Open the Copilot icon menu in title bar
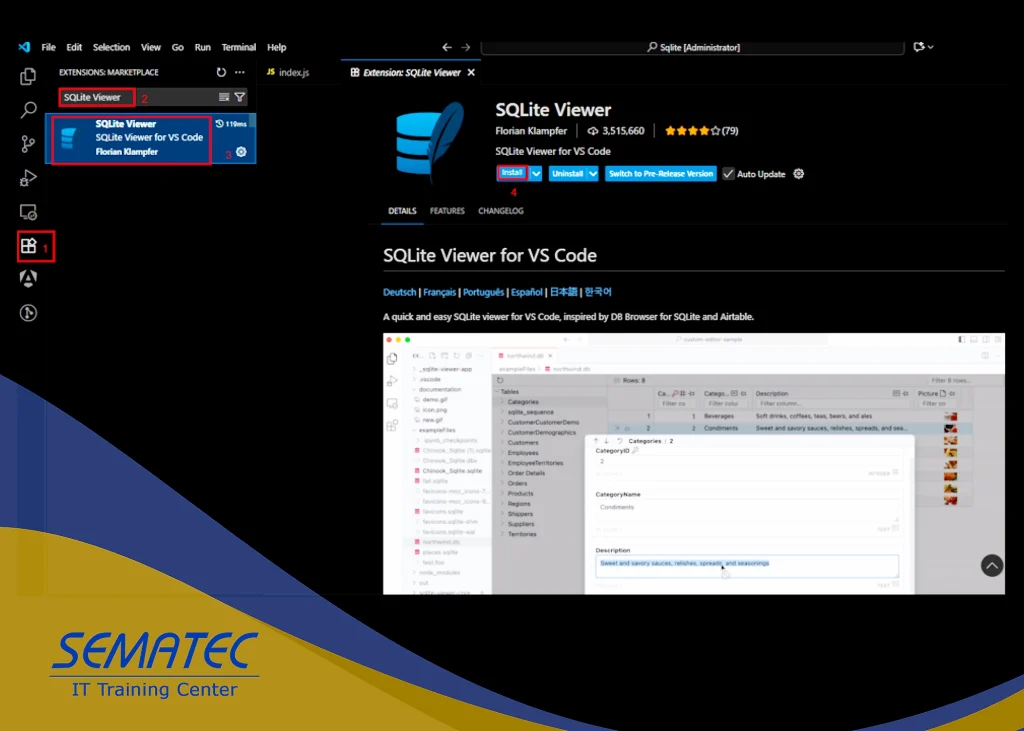Screen dimensions: 1024x731 (x=923, y=47)
